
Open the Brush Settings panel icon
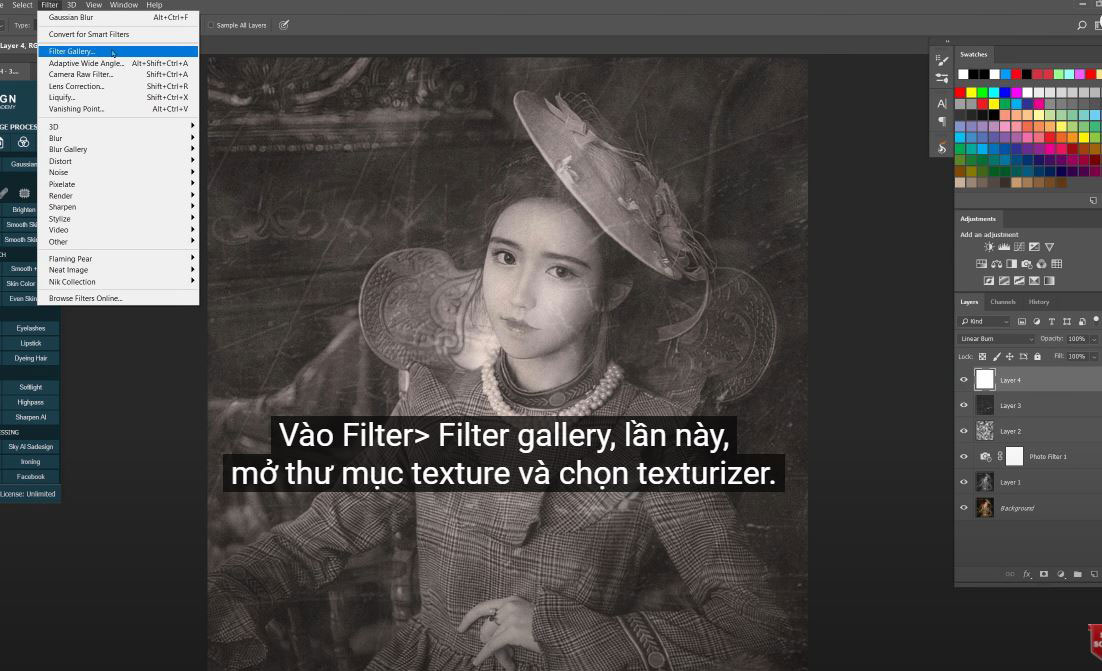942,61
